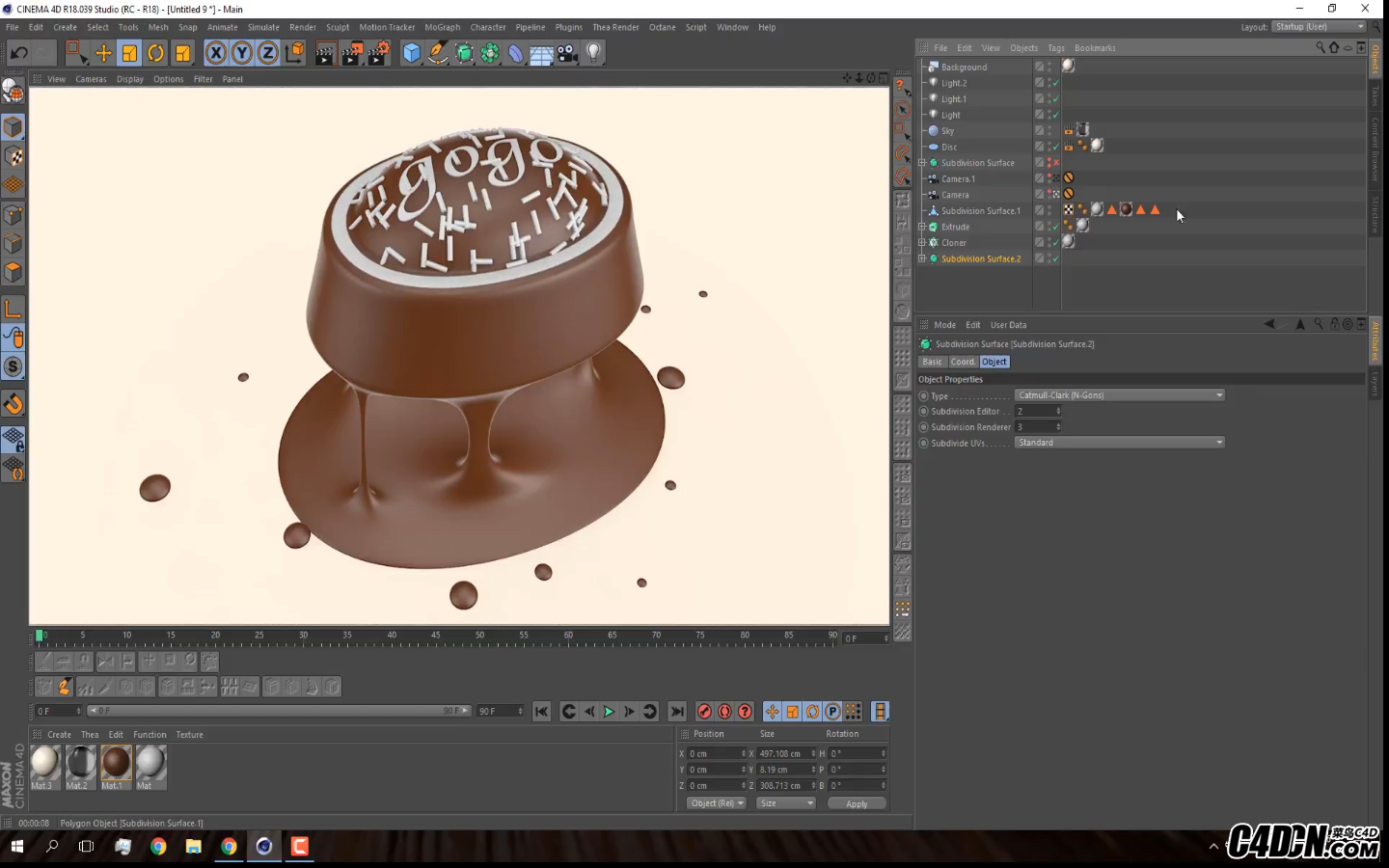Select the Move tool in top toolbar
This screenshot has width=1389, height=868.
pyautogui.click(x=103, y=53)
